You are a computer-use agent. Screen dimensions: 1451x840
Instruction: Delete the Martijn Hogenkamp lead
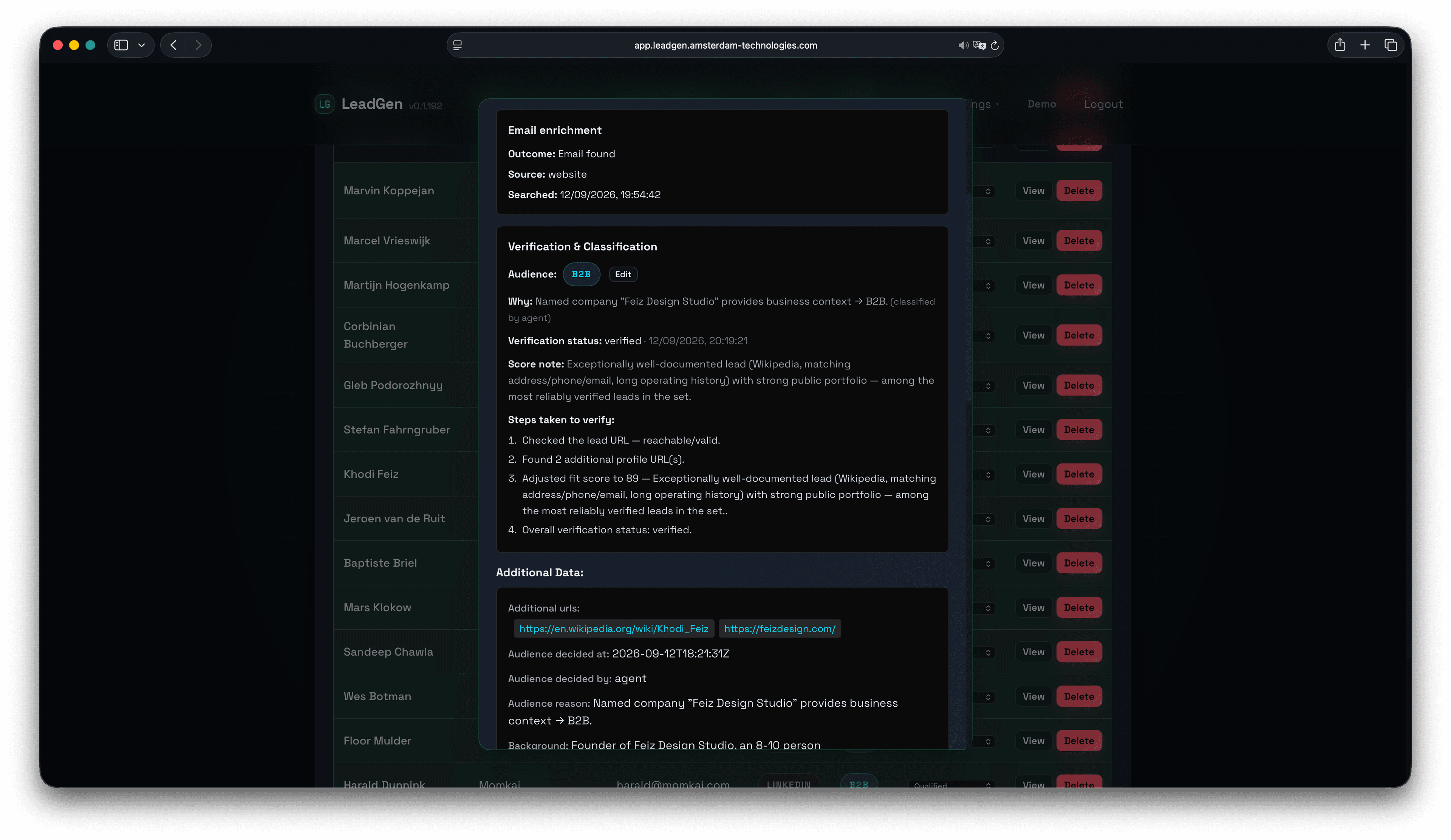tap(1079, 286)
